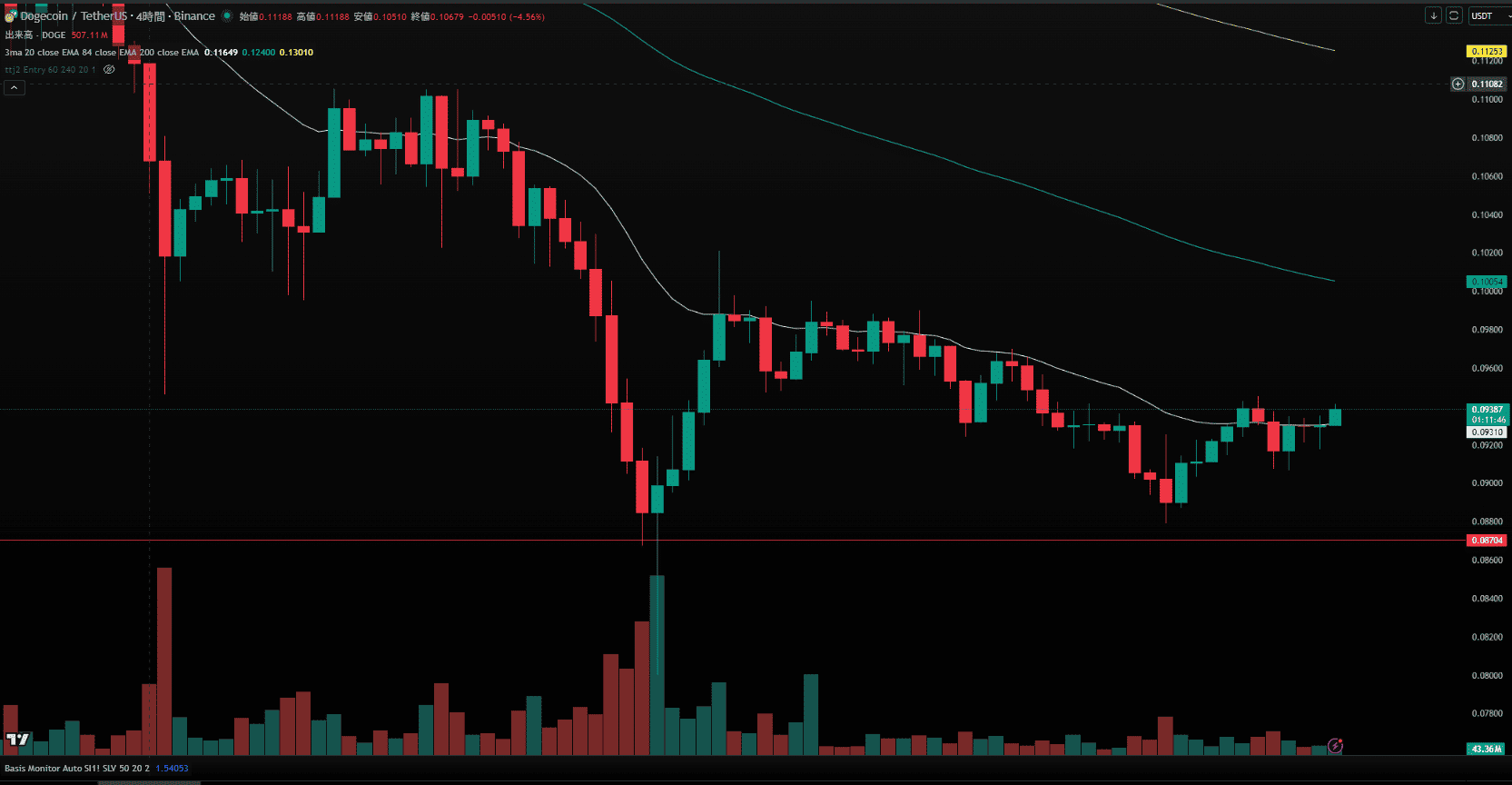The width and height of the screenshot is (1512, 785).
Task: Select the 出来高 DOGE volume indicator legend
Action: click(35, 35)
